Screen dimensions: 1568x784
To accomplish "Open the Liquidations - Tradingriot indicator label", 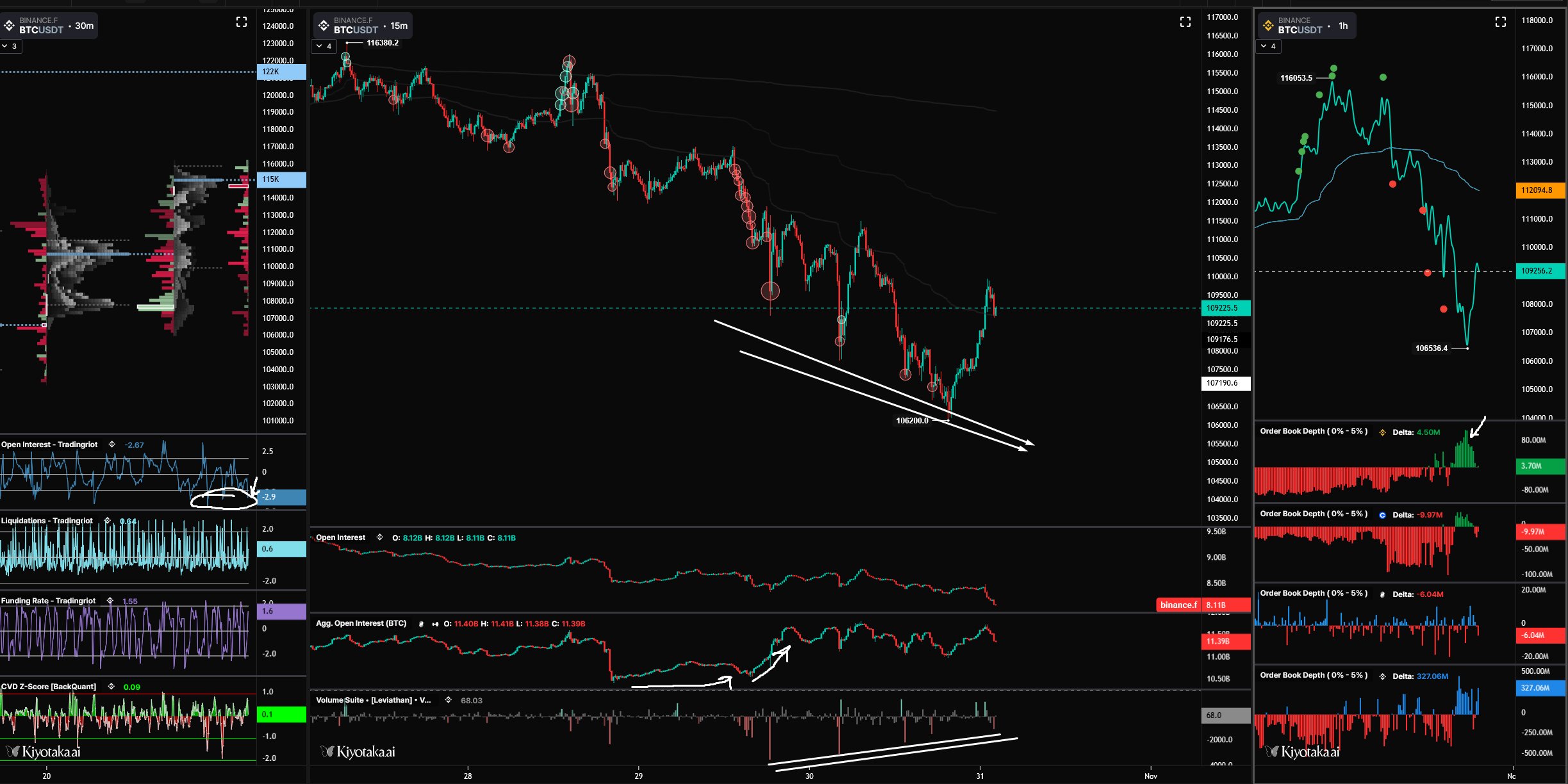I will 47,521.
